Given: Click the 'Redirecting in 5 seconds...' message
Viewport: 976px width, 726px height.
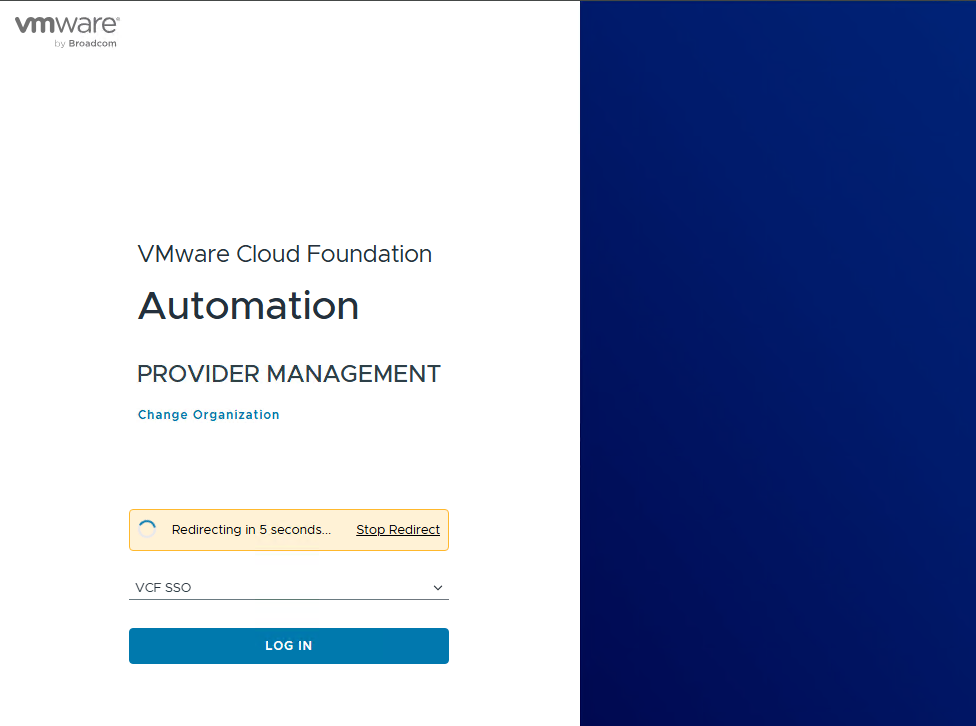Looking at the screenshot, I should point(251,530).
